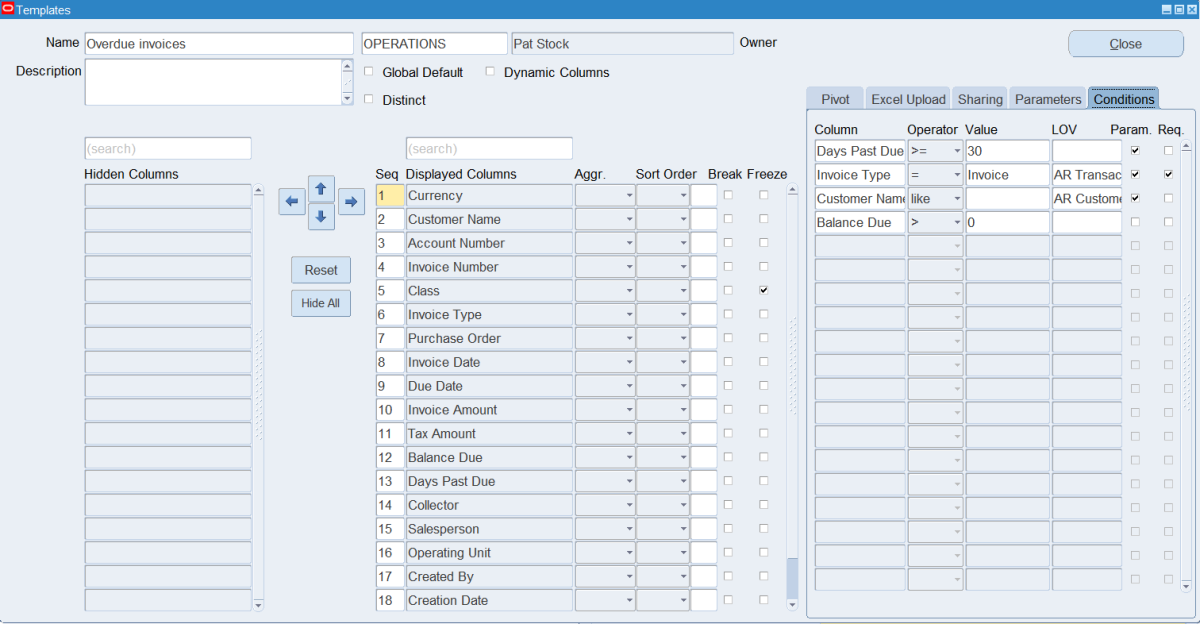Uncheck Param. for Days Past Due condition
This screenshot has height=624, width=1200.
pos(1135,150)
